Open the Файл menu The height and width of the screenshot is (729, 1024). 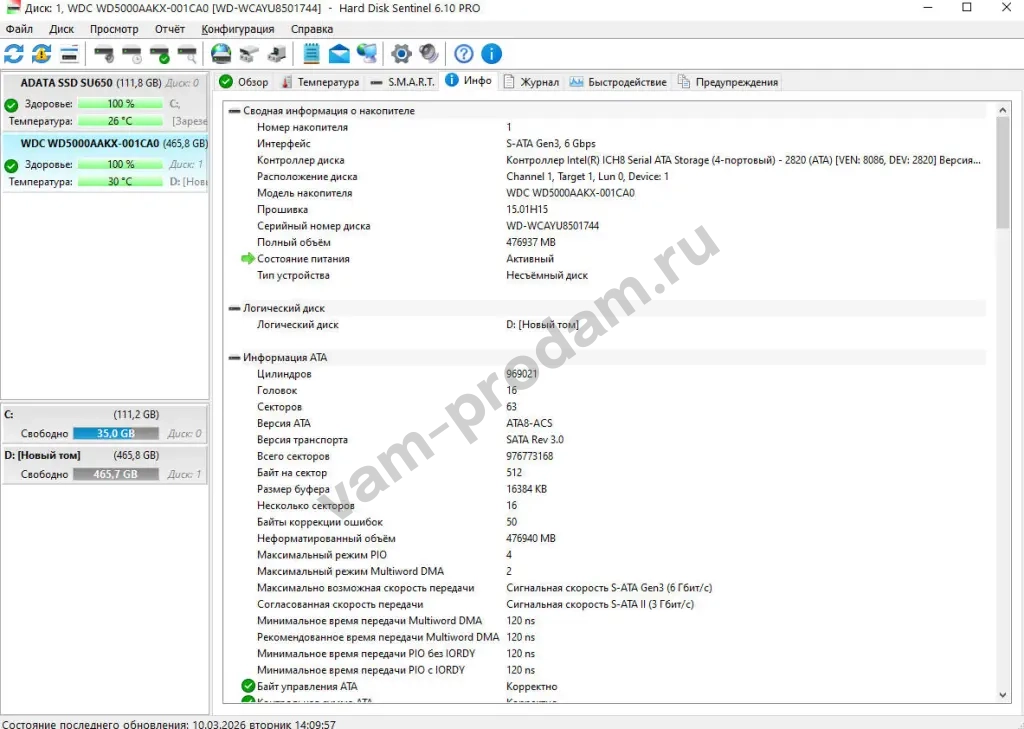pos(19,29)
